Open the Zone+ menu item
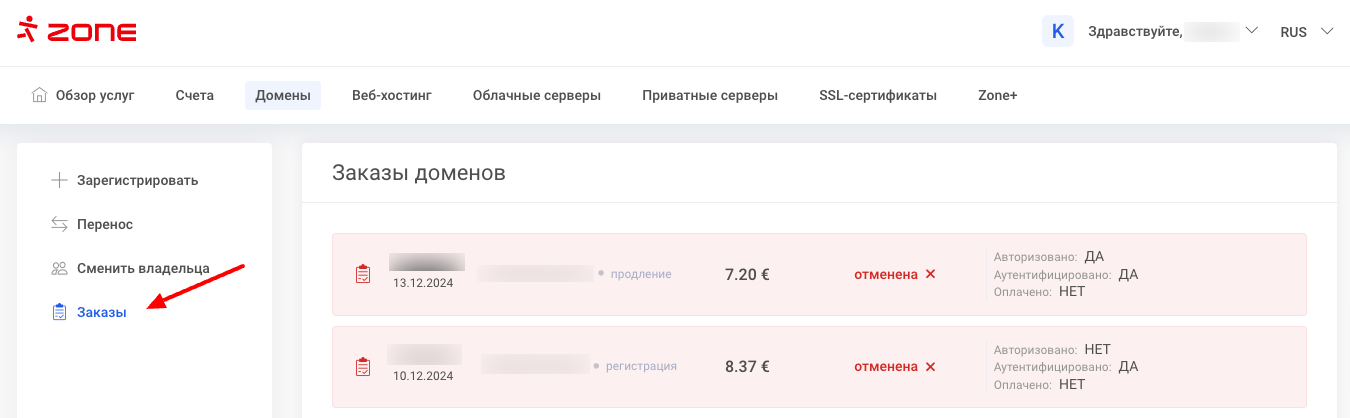The width and height of the screenshot is (1350, 418). pyautogui.click(x=997, y=96)
